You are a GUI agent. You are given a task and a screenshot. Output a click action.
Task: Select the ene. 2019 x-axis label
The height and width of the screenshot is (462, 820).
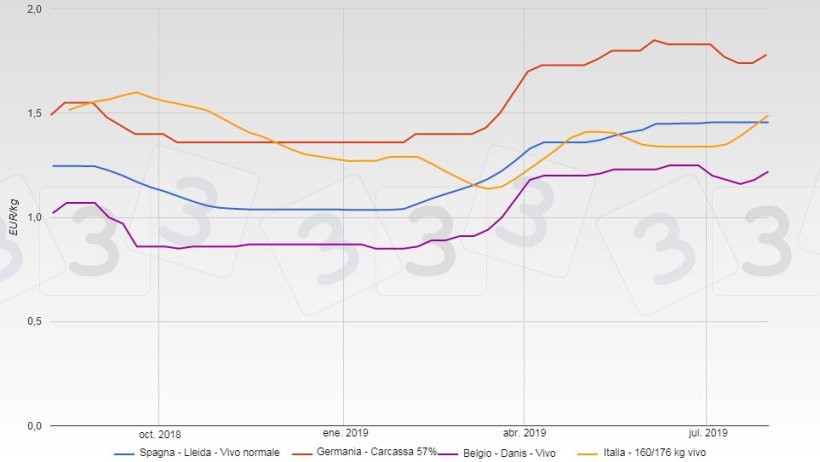343,434
